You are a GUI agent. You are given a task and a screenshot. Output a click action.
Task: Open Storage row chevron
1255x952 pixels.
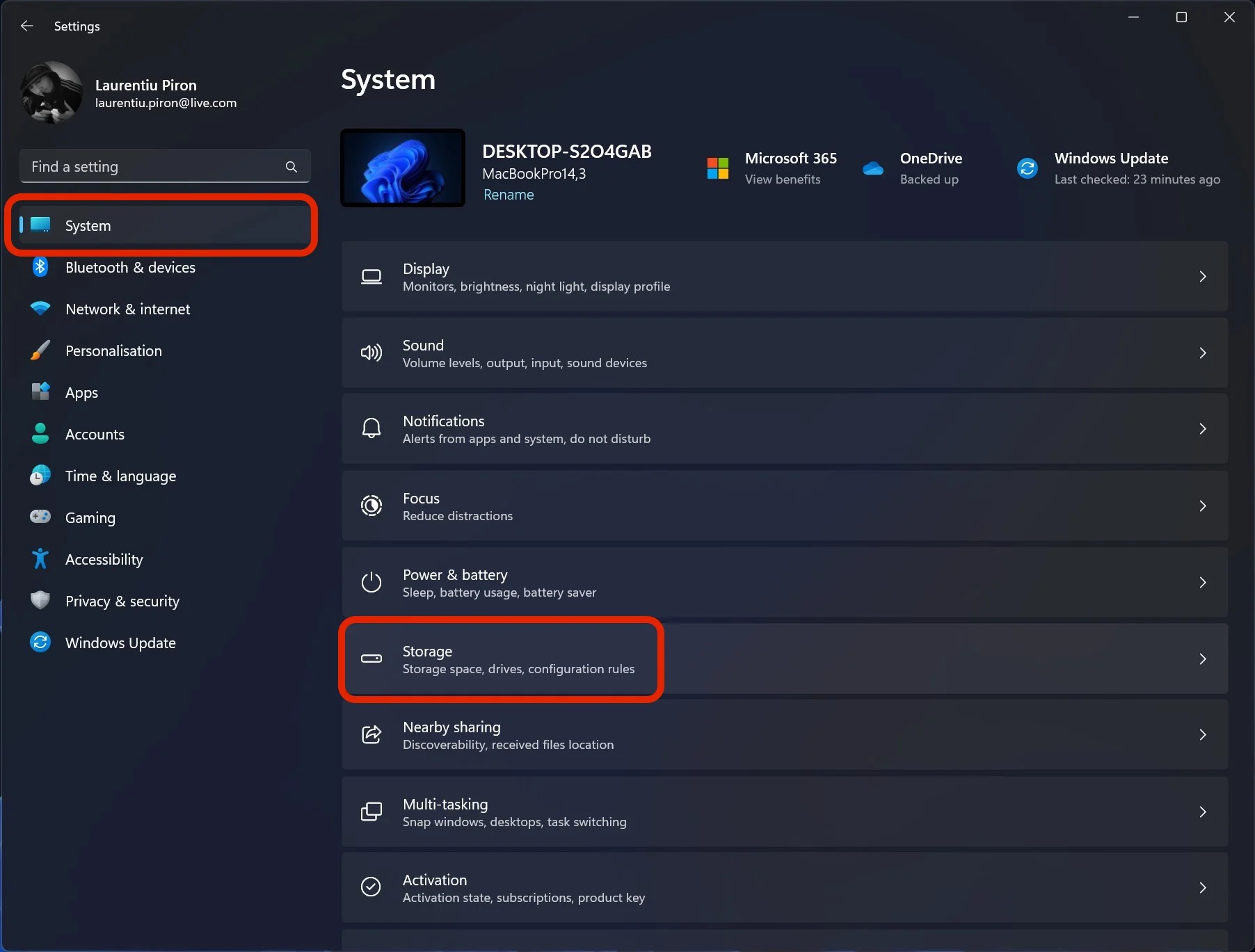(1203, 659)
